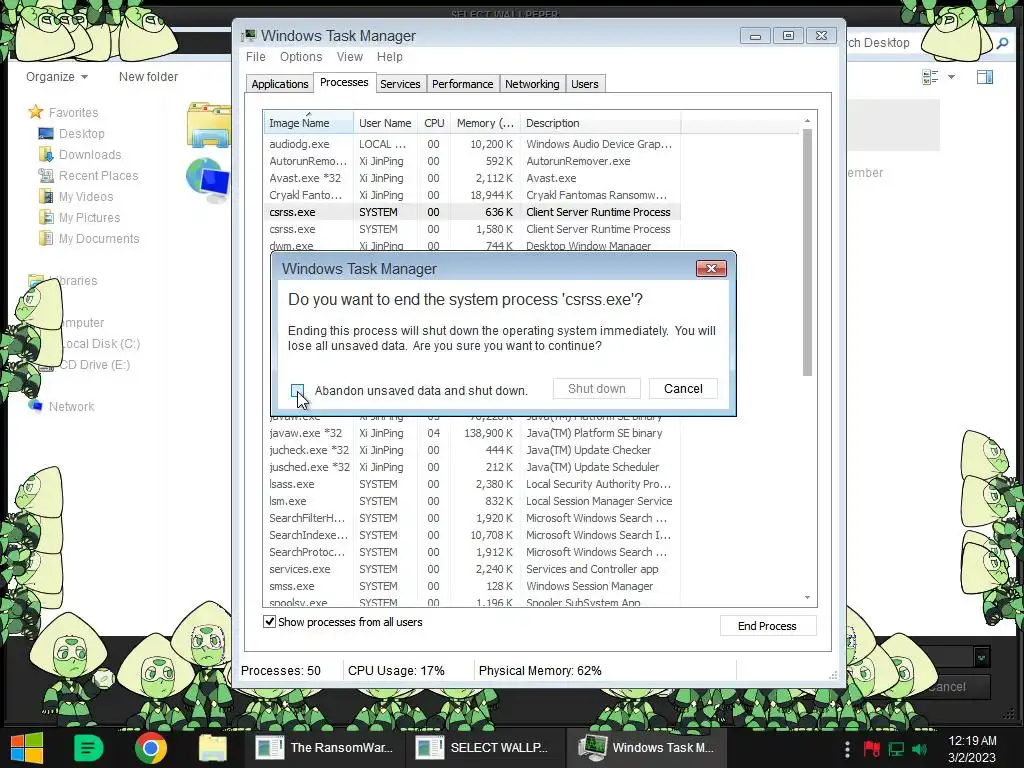Switch to the SELECT WALLP... taskbar window
Image resolution: width=1024 pixels, height=768 pixels.
tap(485, 747)
